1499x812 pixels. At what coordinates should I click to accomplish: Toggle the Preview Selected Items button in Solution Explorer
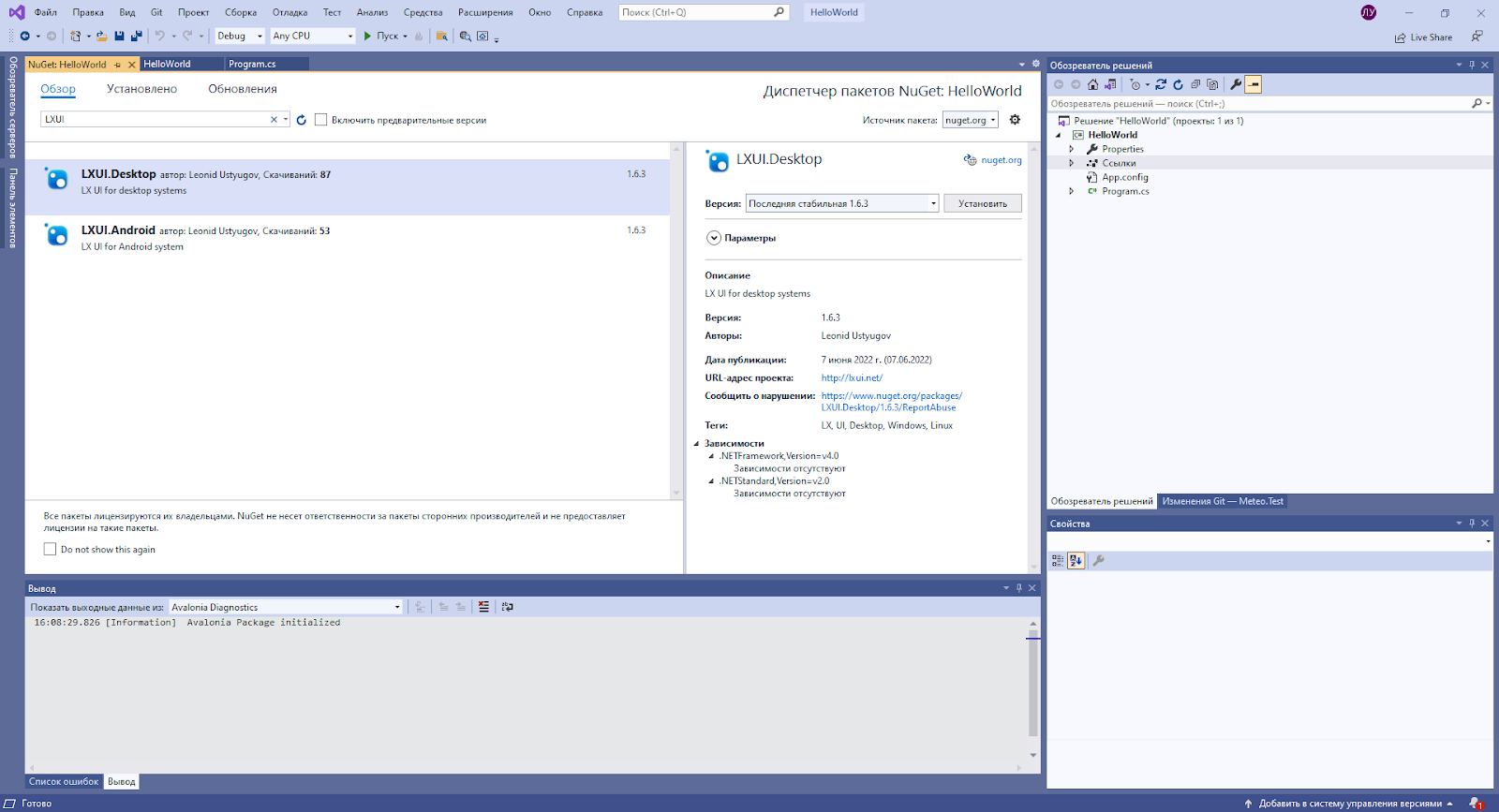click(1254, 84)
